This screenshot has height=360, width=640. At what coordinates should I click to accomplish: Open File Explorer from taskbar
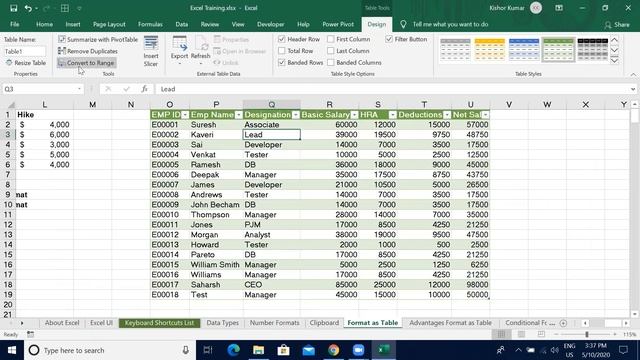(x=258, y=350)
